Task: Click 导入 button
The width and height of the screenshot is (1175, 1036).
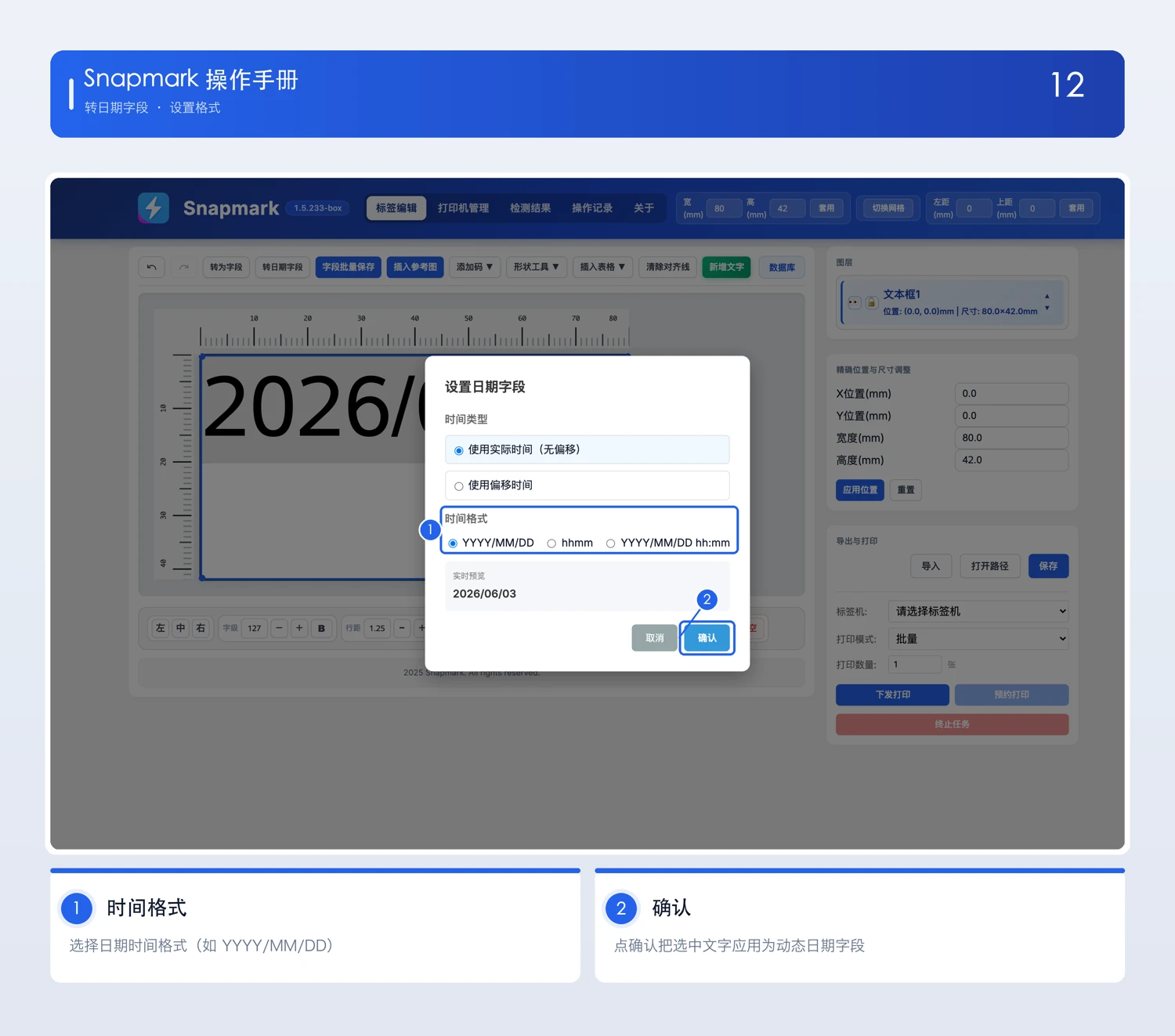Action: tap(931, 566)
